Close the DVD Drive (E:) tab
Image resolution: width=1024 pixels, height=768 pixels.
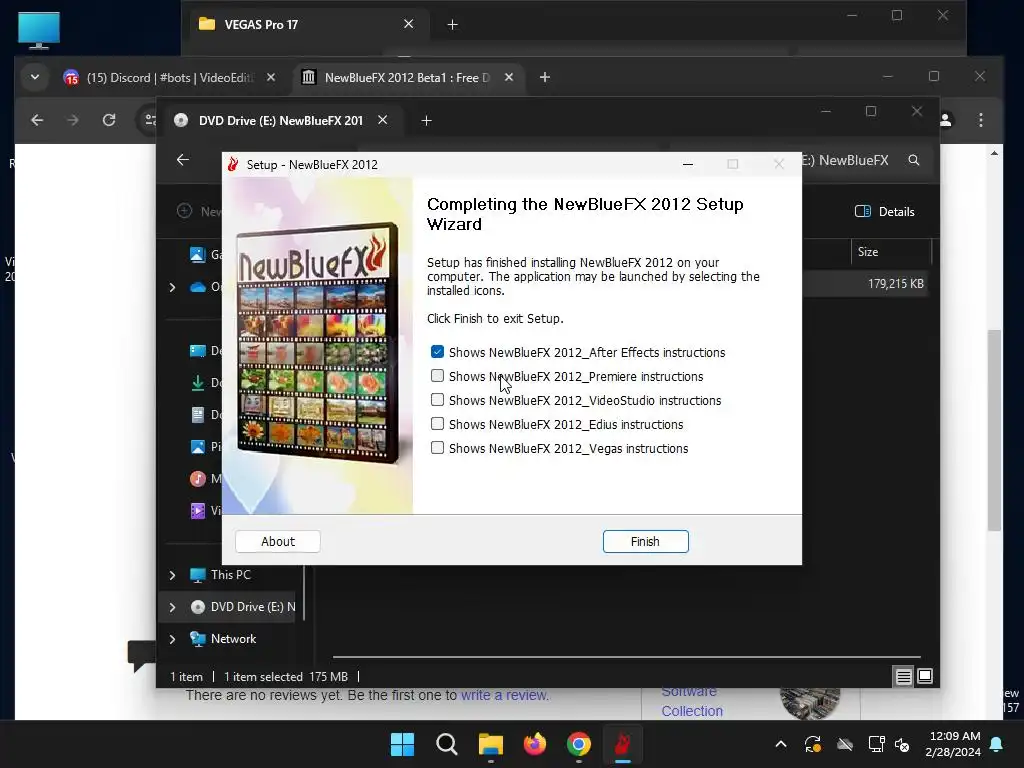click(383, 120)
